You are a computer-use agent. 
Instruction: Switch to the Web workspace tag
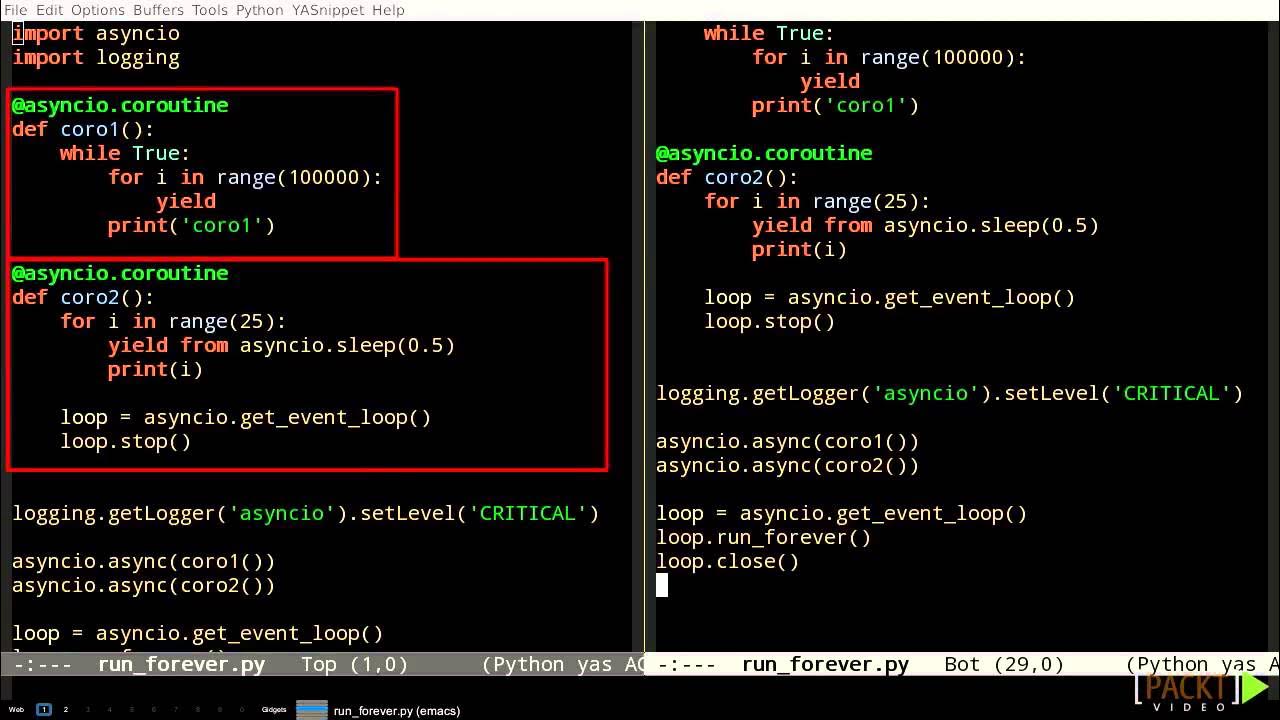tap(16, 710)
